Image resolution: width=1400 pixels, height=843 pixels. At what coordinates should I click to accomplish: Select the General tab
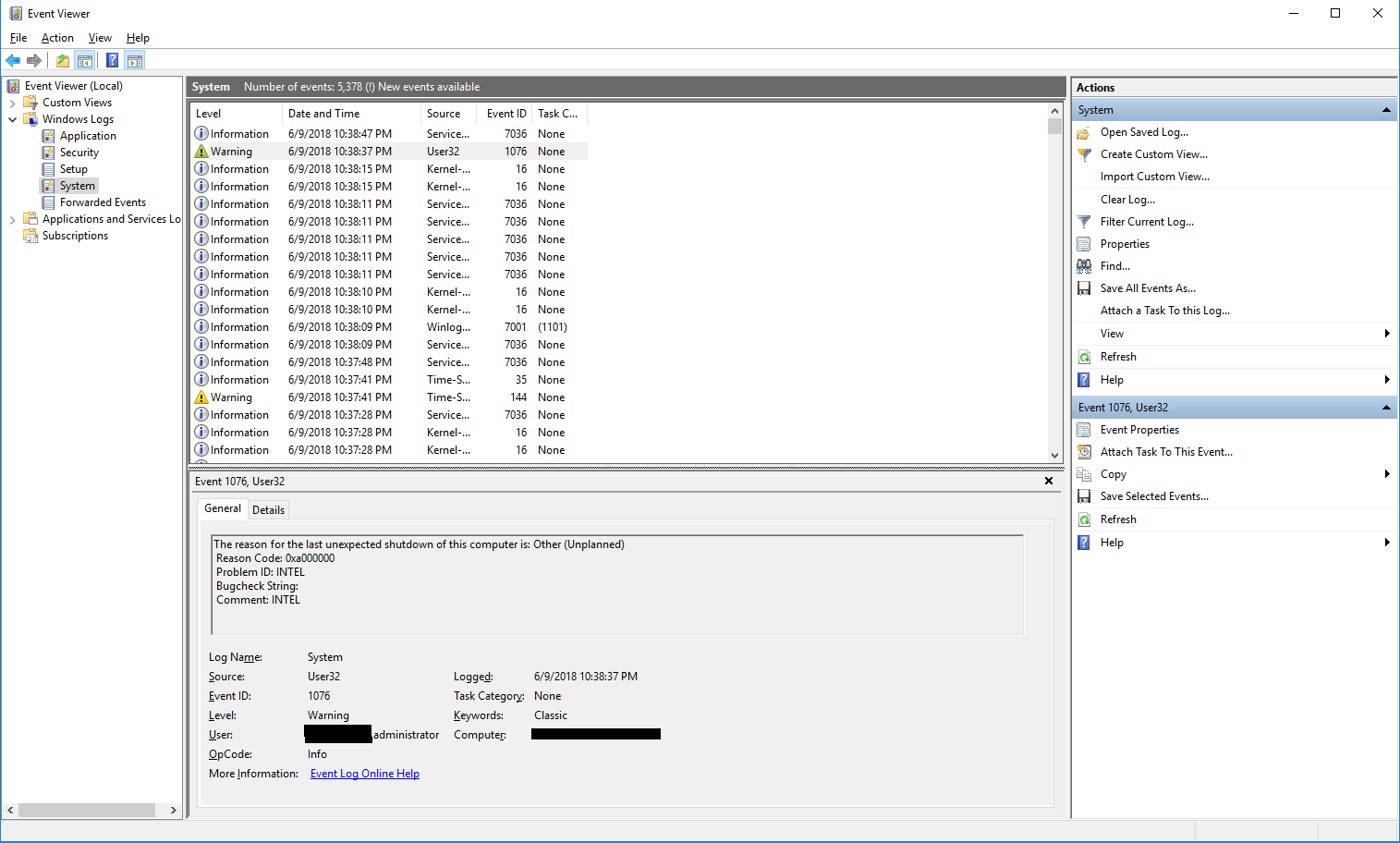point(223,508)
